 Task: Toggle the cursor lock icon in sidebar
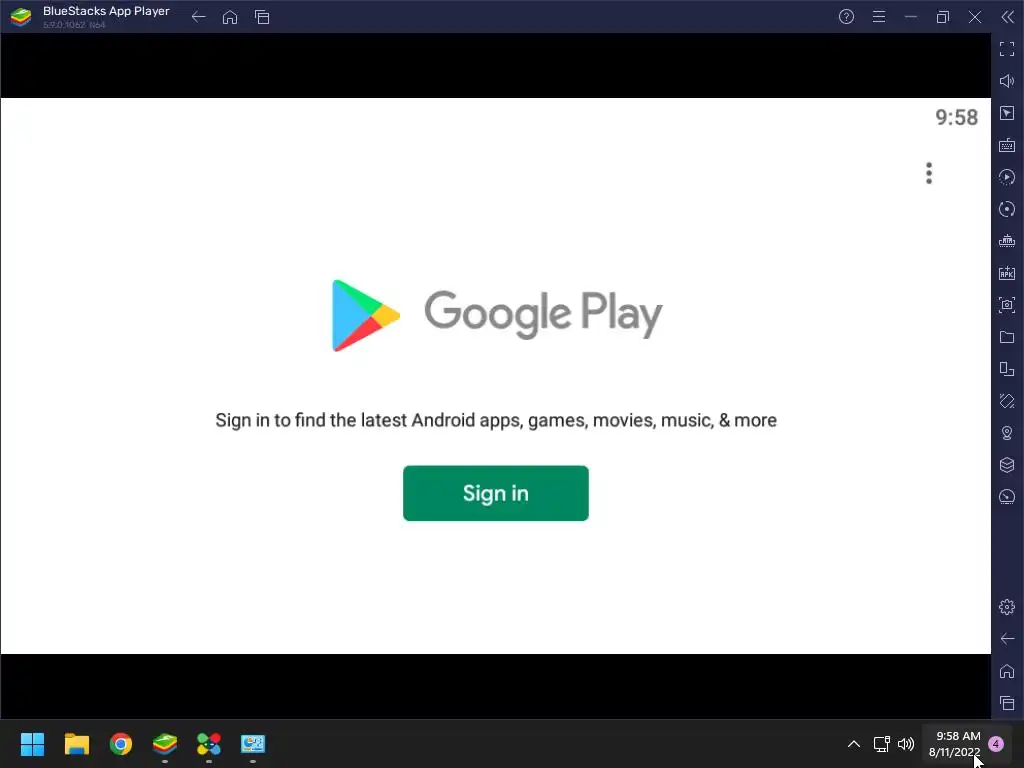pyautogui.click(x=1007, y=113)
